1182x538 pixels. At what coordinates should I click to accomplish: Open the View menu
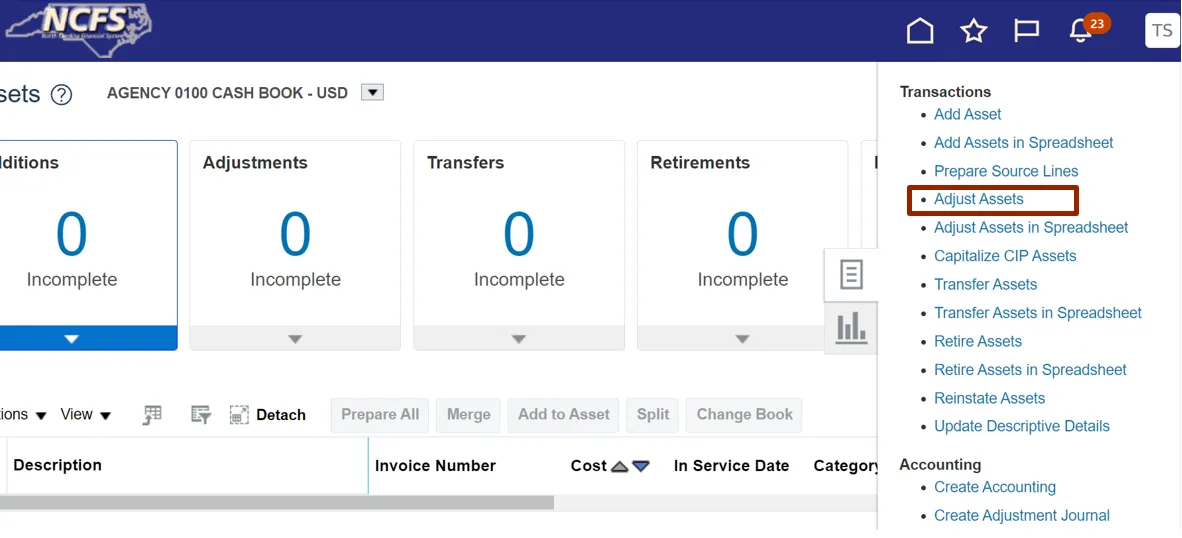coord(85,415)
